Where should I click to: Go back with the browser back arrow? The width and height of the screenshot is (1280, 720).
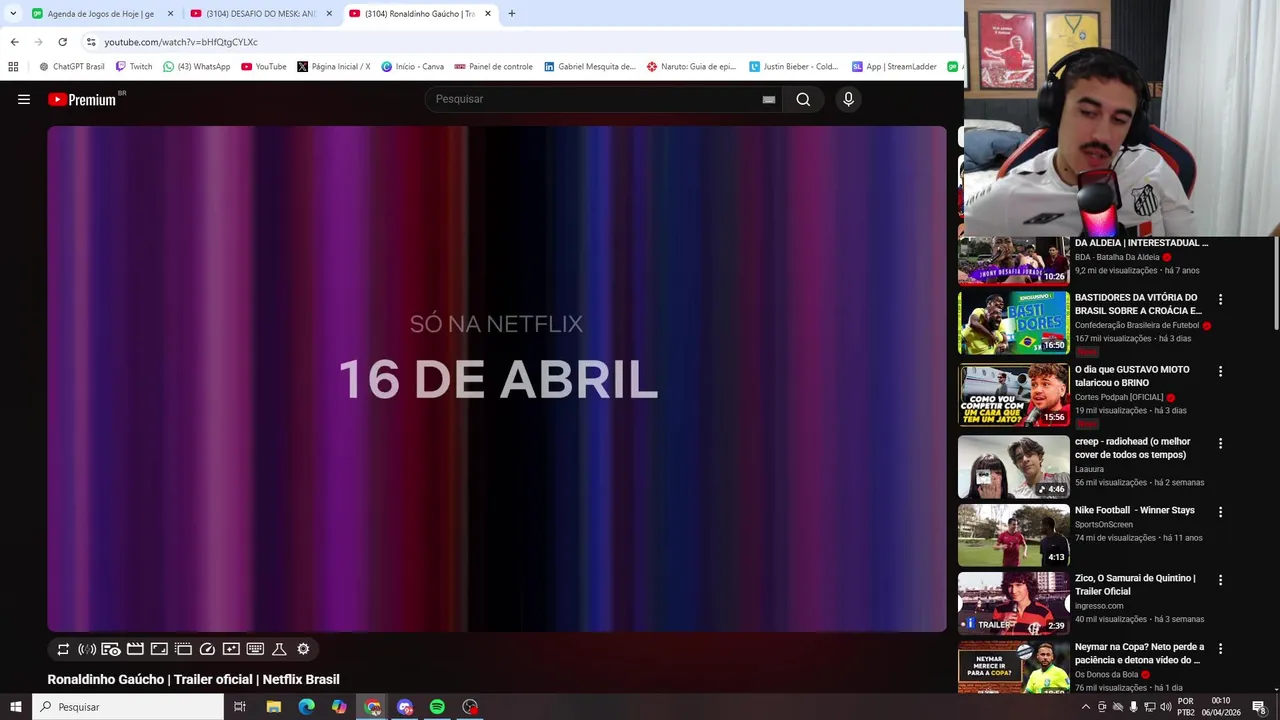(14, 42)
